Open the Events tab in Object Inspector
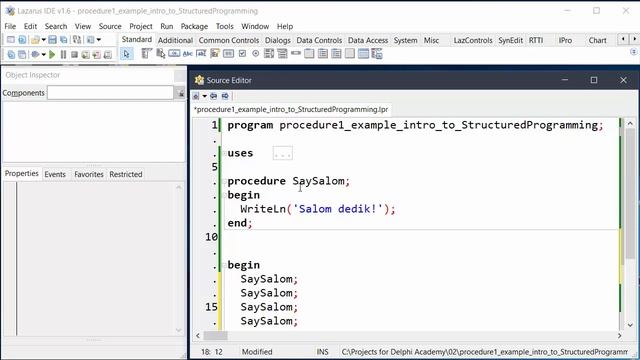 pyautogui.click(x=55, y=174)
